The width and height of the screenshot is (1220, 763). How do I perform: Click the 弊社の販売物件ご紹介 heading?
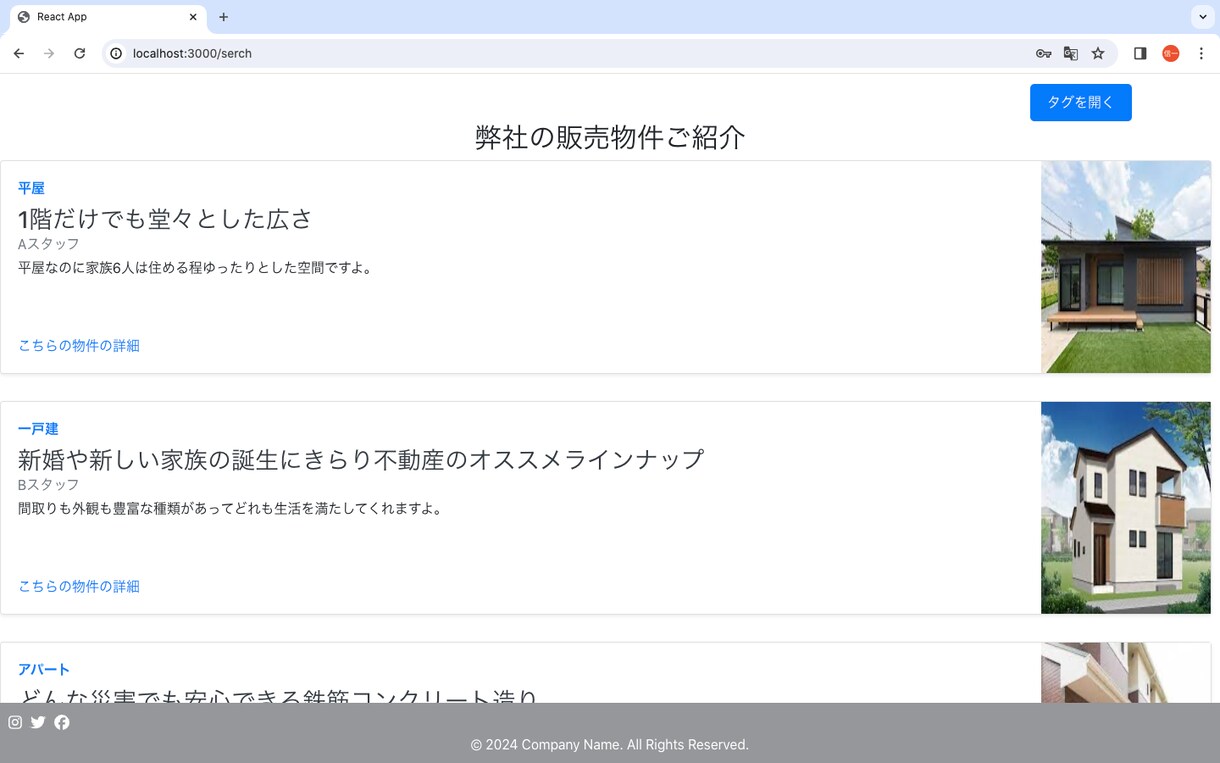[x=610, y=137]
